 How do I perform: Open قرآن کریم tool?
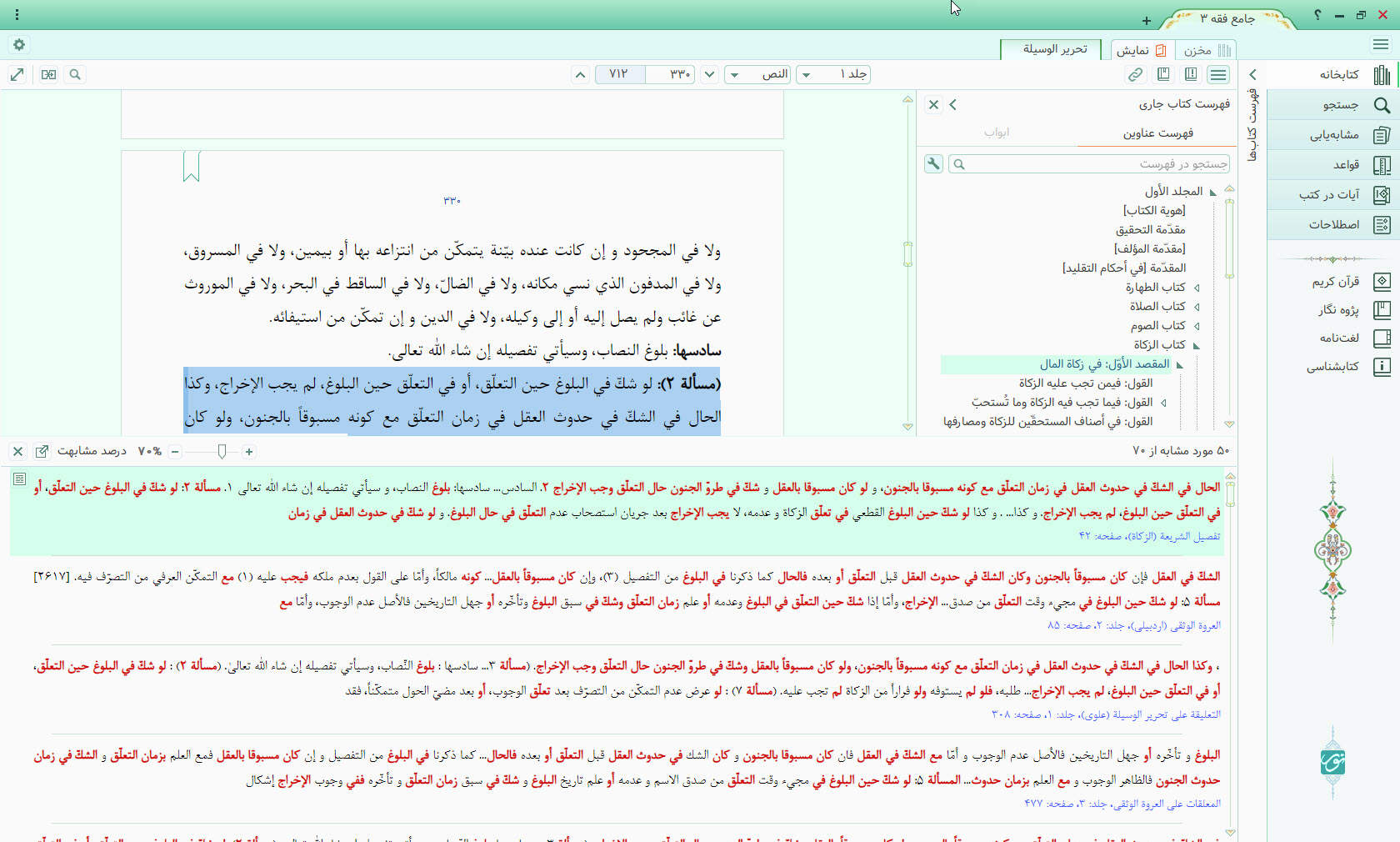point(1350,281)
